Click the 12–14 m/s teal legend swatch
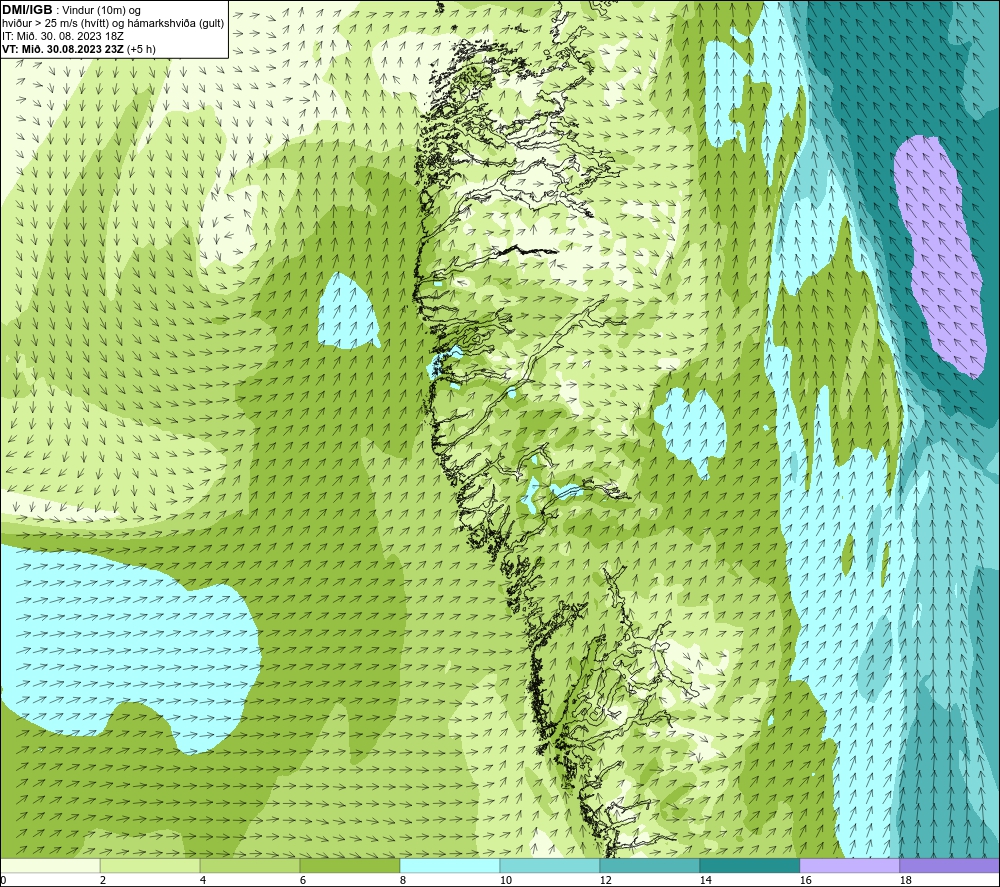The height and width of the screenshot is (887, 1000). 649,865
